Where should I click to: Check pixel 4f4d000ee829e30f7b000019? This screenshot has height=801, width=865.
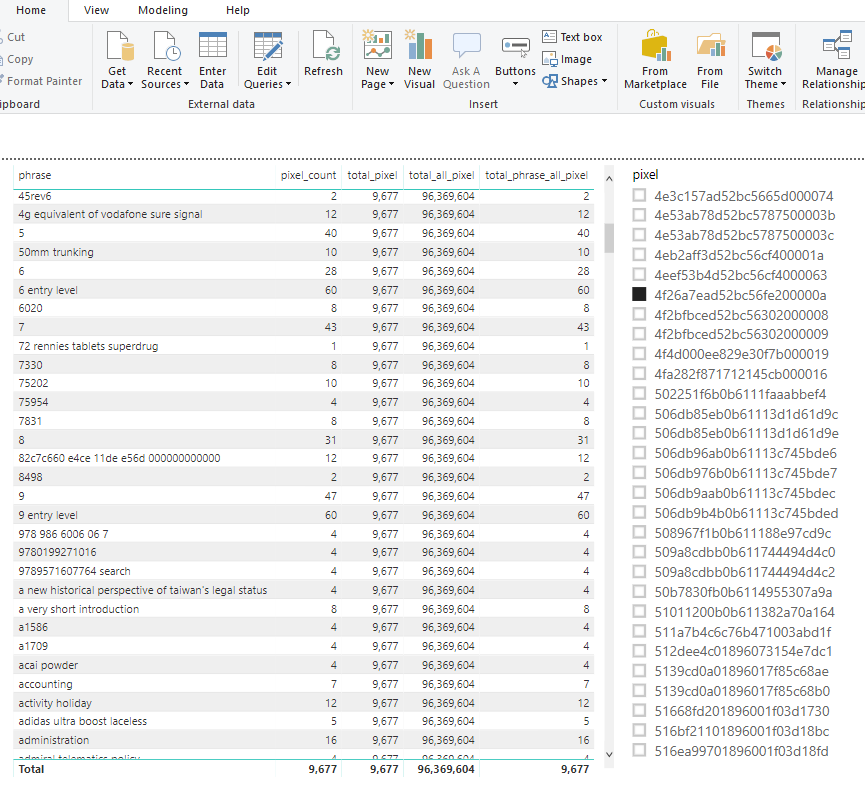[639, 354]
